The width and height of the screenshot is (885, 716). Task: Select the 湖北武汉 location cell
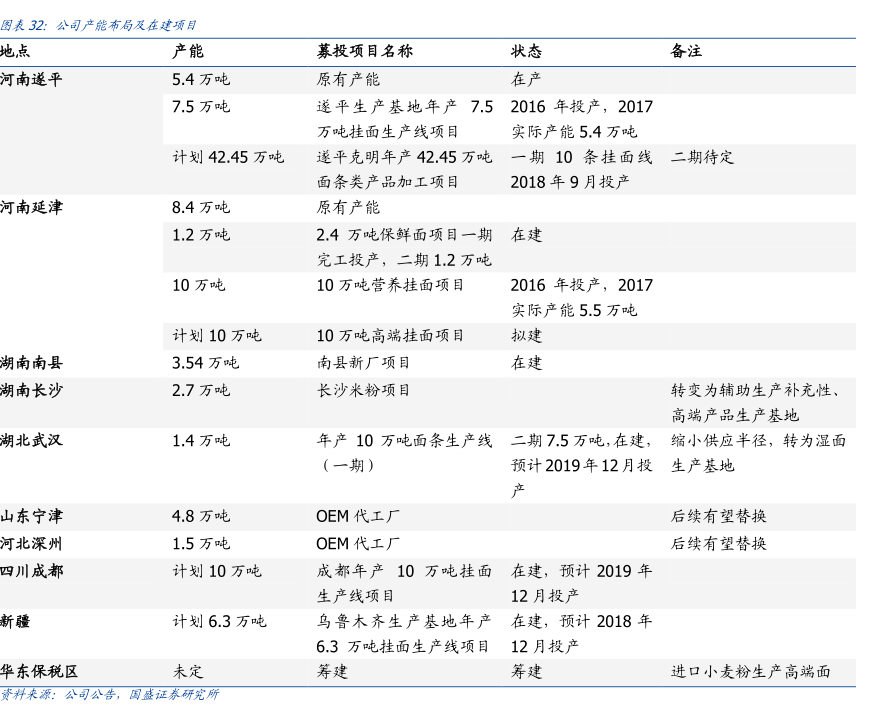31,440
